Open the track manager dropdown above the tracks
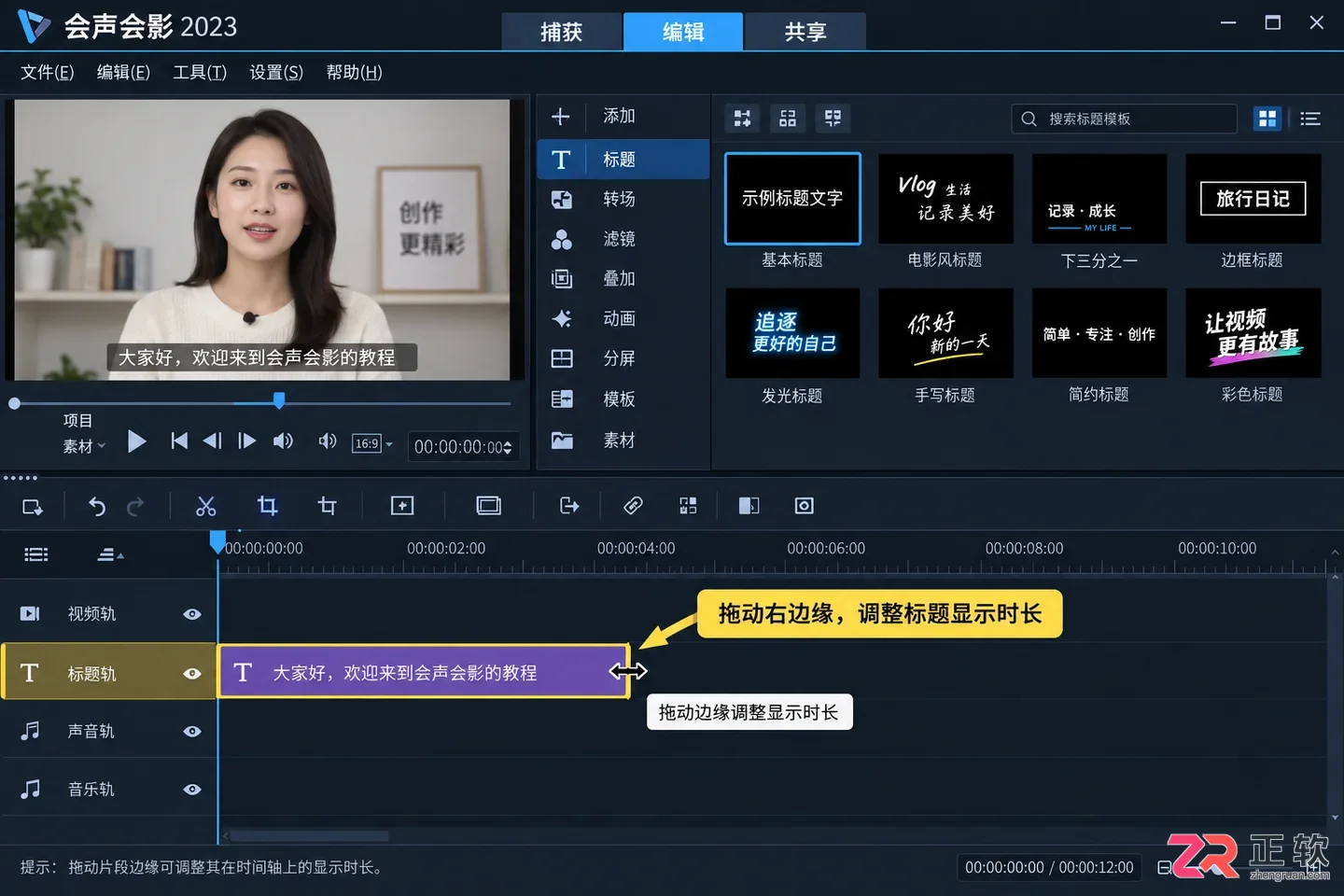The image size is (1344, 896). point(110,555)
